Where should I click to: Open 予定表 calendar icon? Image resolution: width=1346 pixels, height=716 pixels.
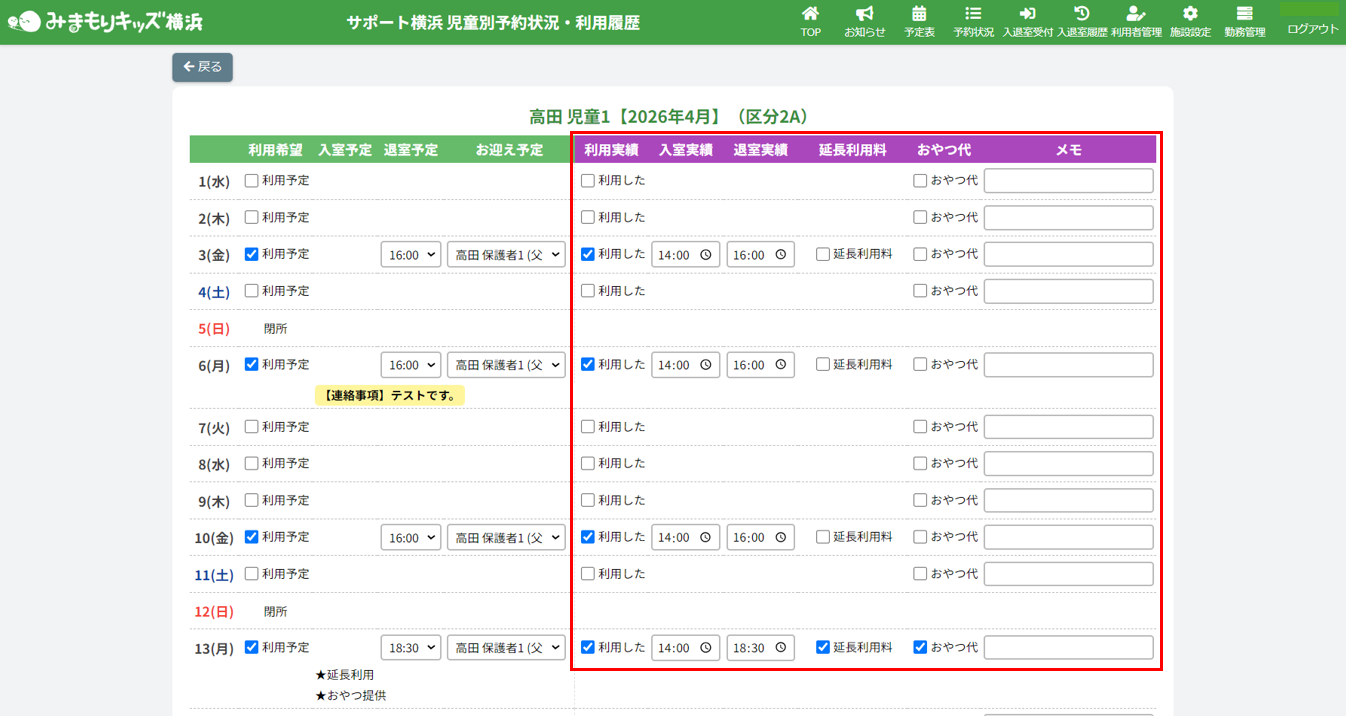919,21
